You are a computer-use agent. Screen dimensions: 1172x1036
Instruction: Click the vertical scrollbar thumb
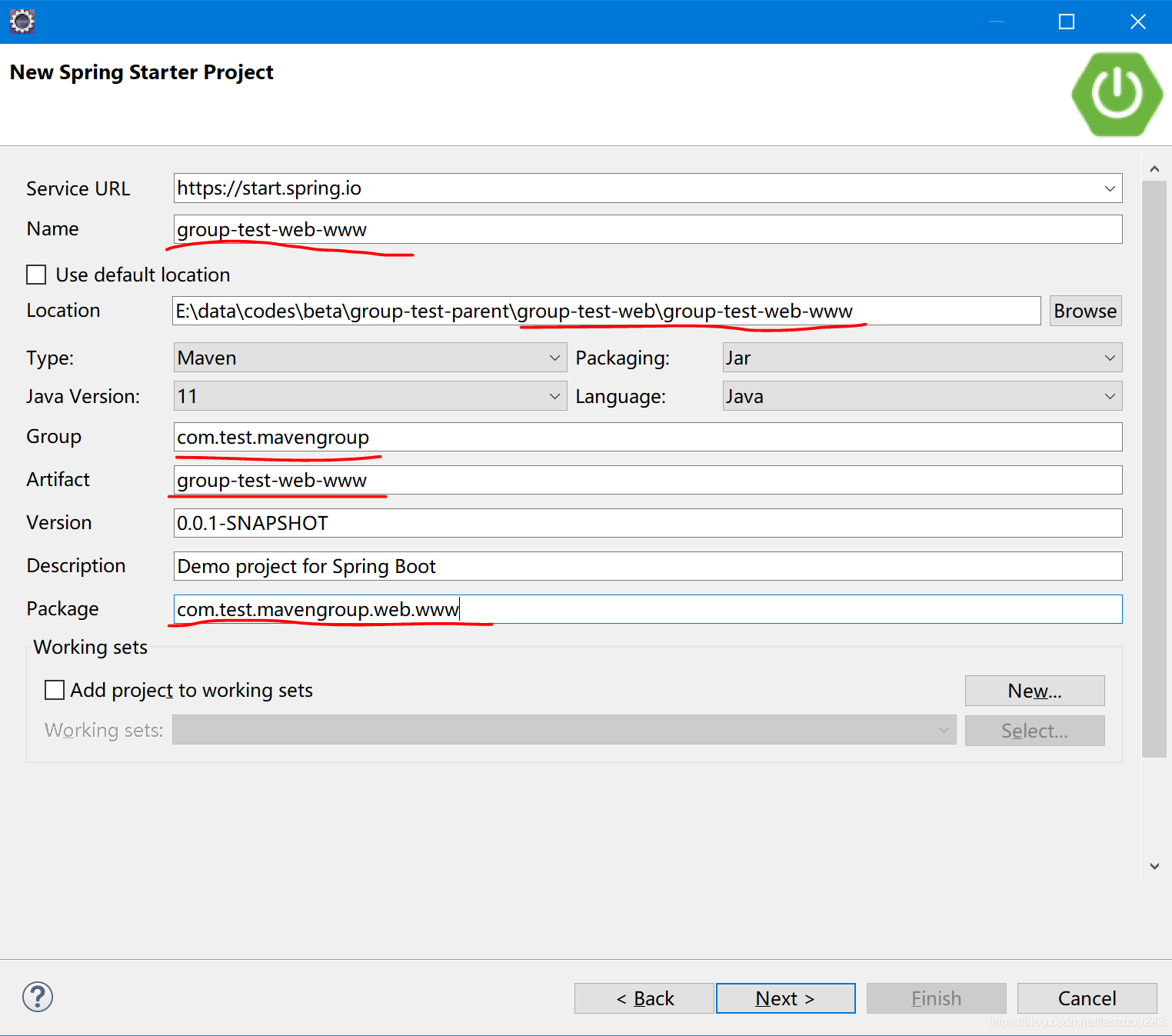pyautogui.click(x=1154, y=469)
